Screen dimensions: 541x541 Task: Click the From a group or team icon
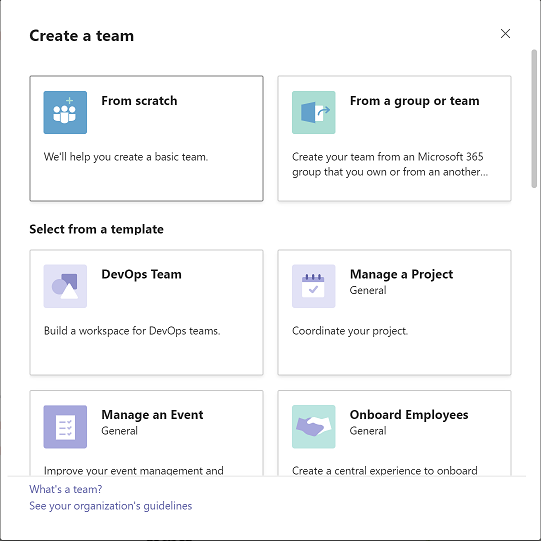314,112
